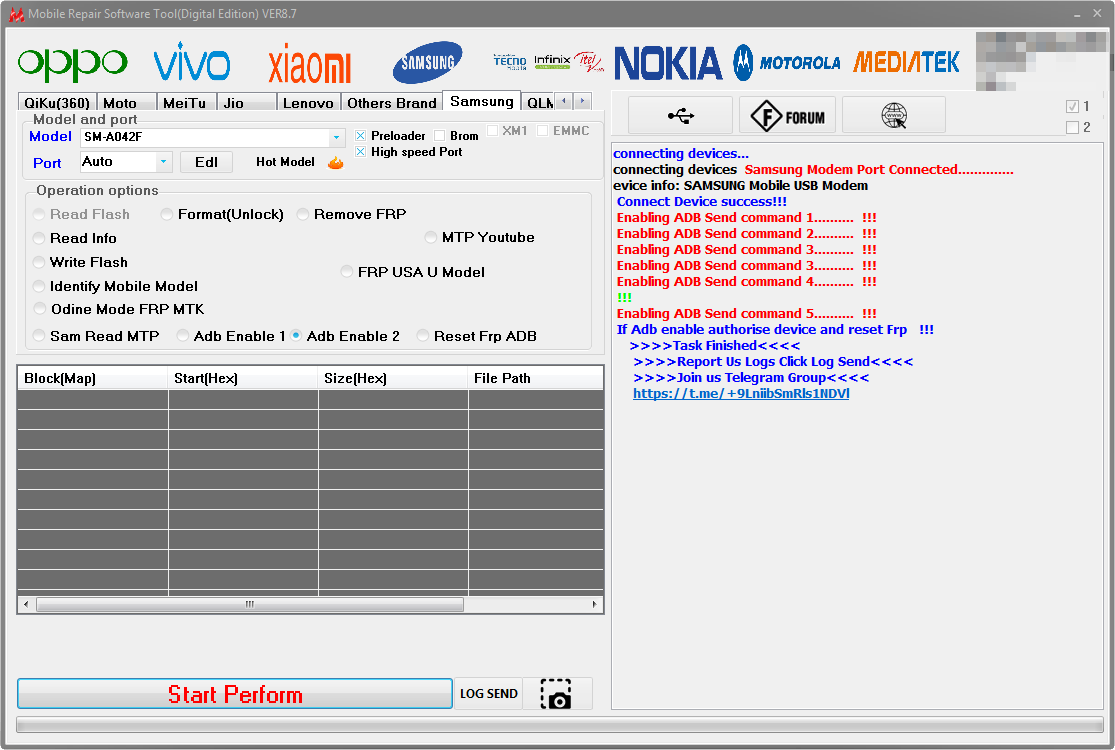The width and height of the screenshot is (1115, 750).
Task: Click the table horizontal scrollbar thumb
Action: click(x=250, y=604)
